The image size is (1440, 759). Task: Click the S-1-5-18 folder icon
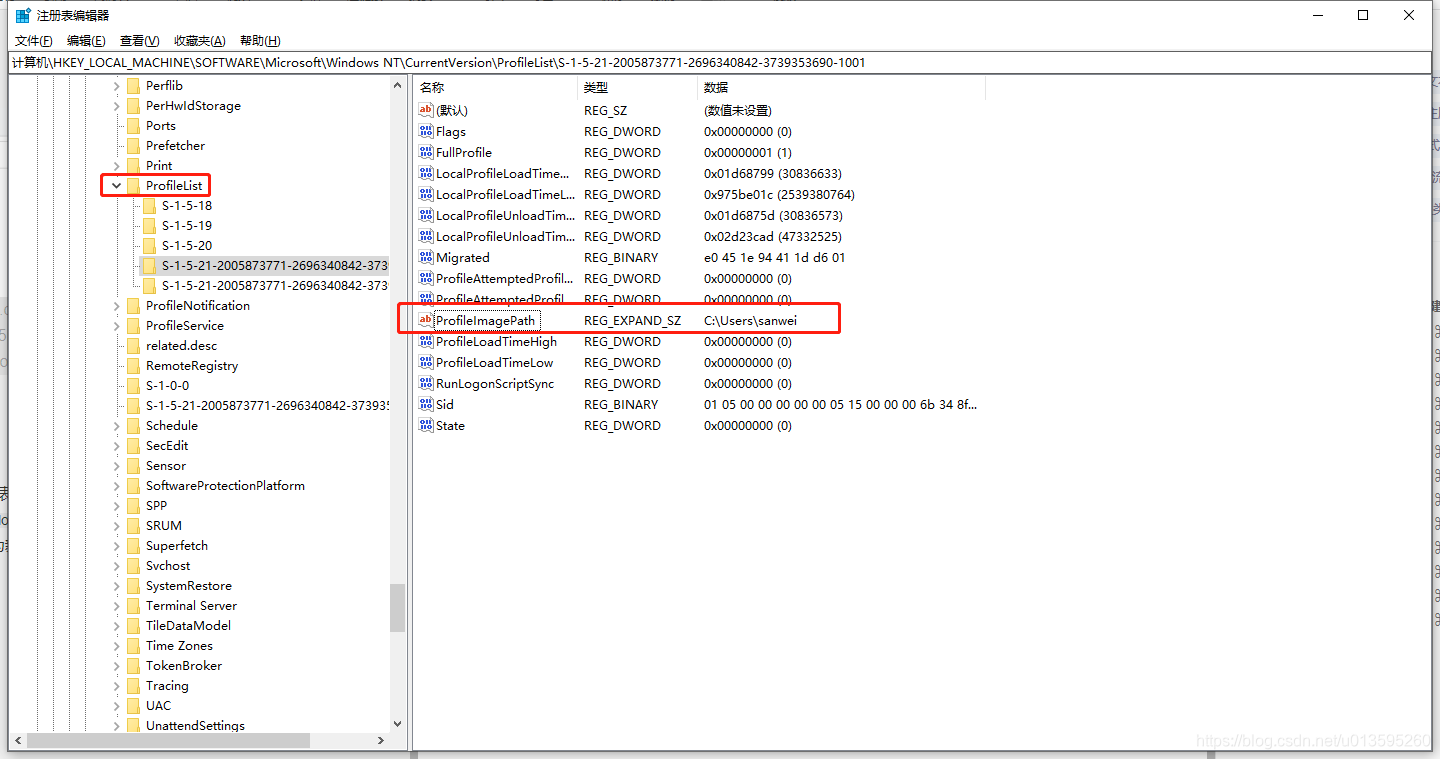click(x=149, y=205)
